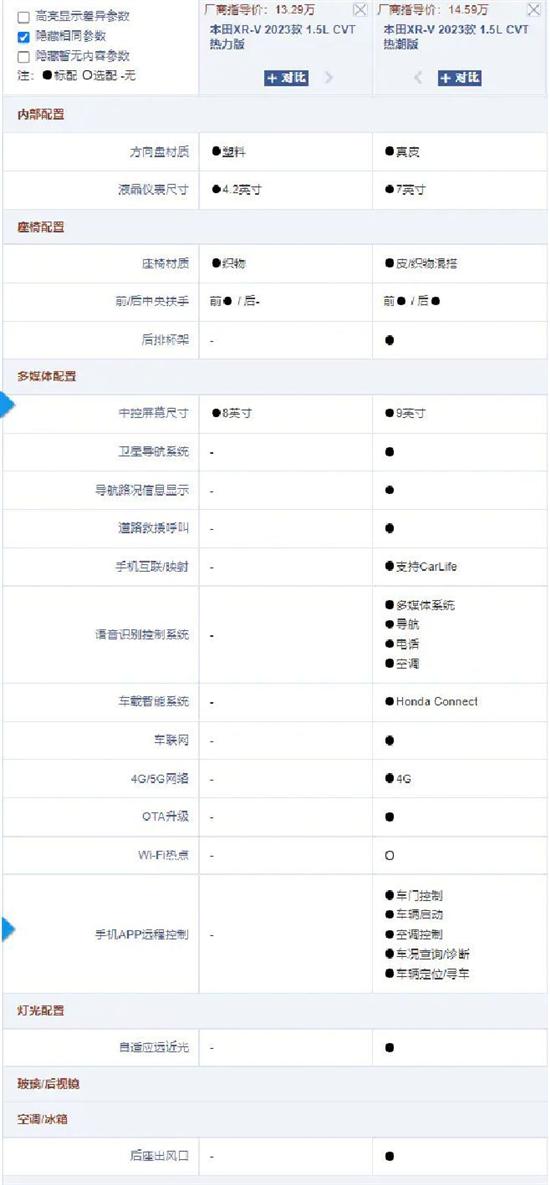550x1185 pixels.
Task: Select the 灯光配置 section heading
Action: tap(41, 1010)
